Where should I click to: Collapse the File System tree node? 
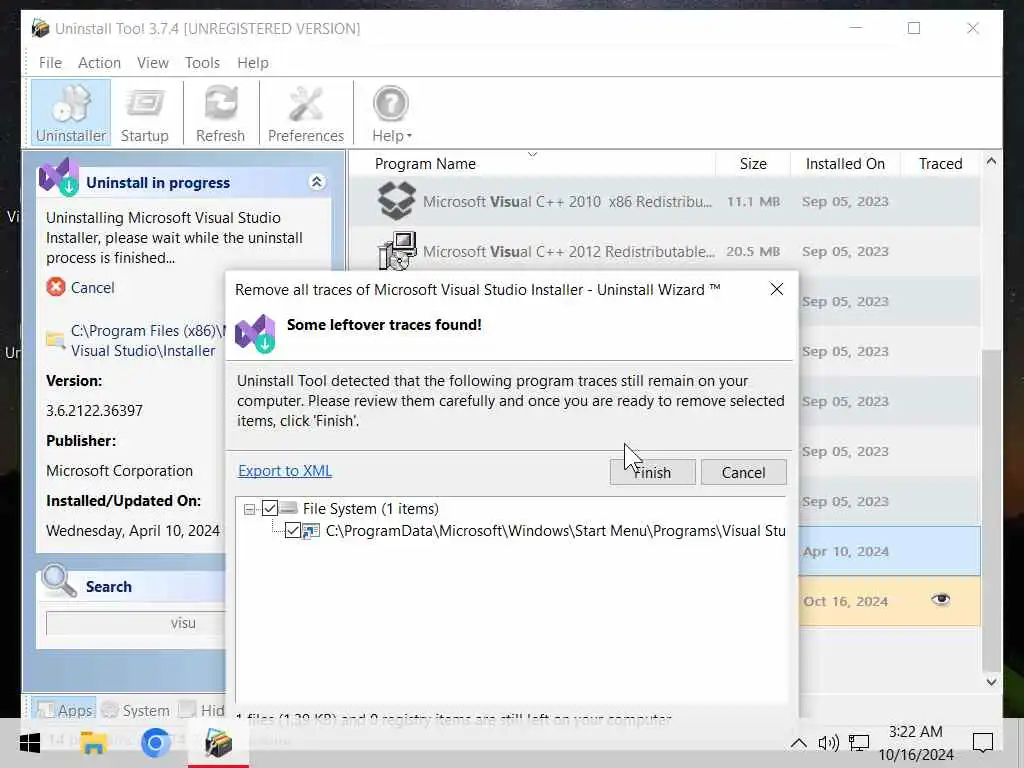[x=249, y=509]
